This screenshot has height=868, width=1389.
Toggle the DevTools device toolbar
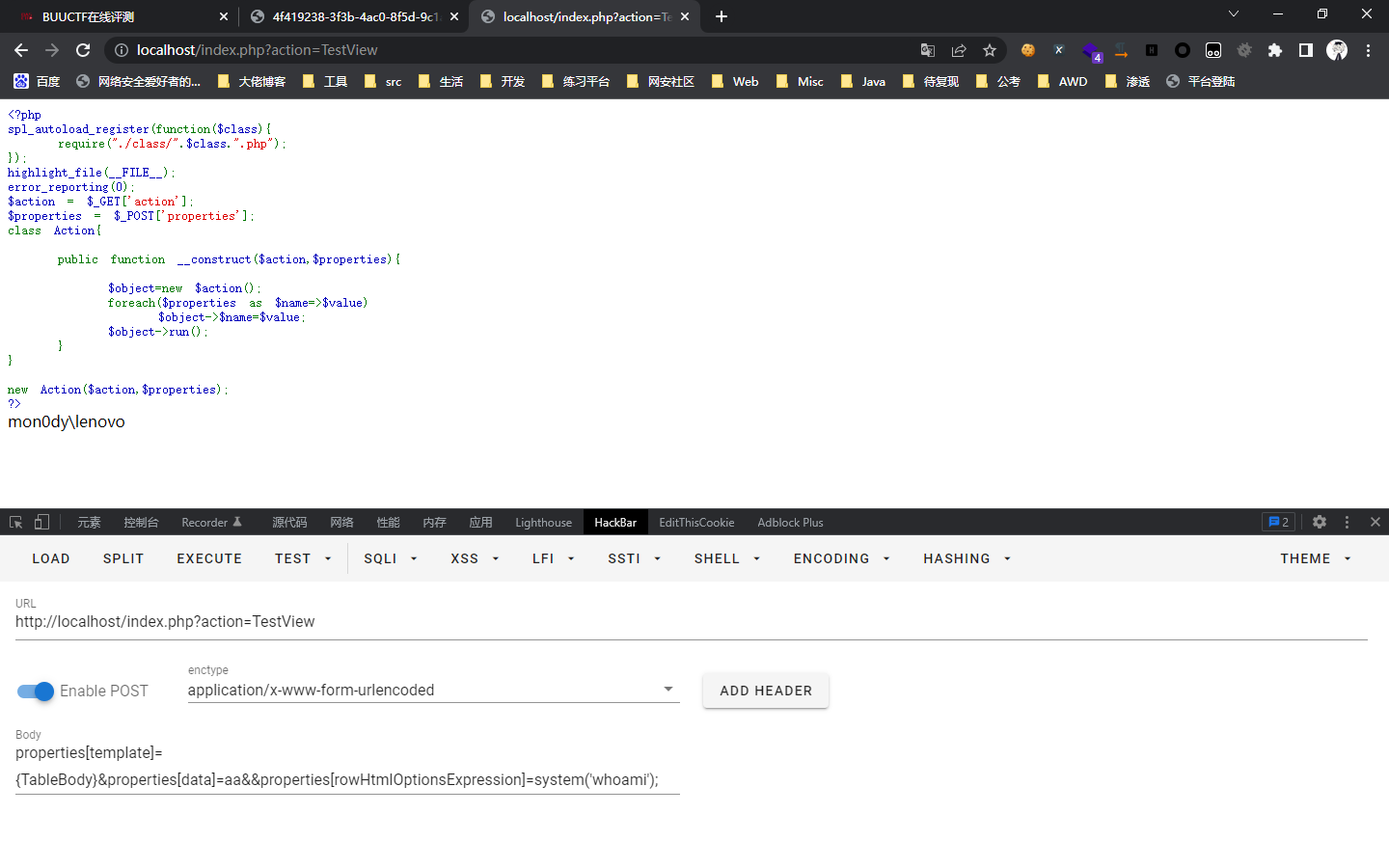41,522
